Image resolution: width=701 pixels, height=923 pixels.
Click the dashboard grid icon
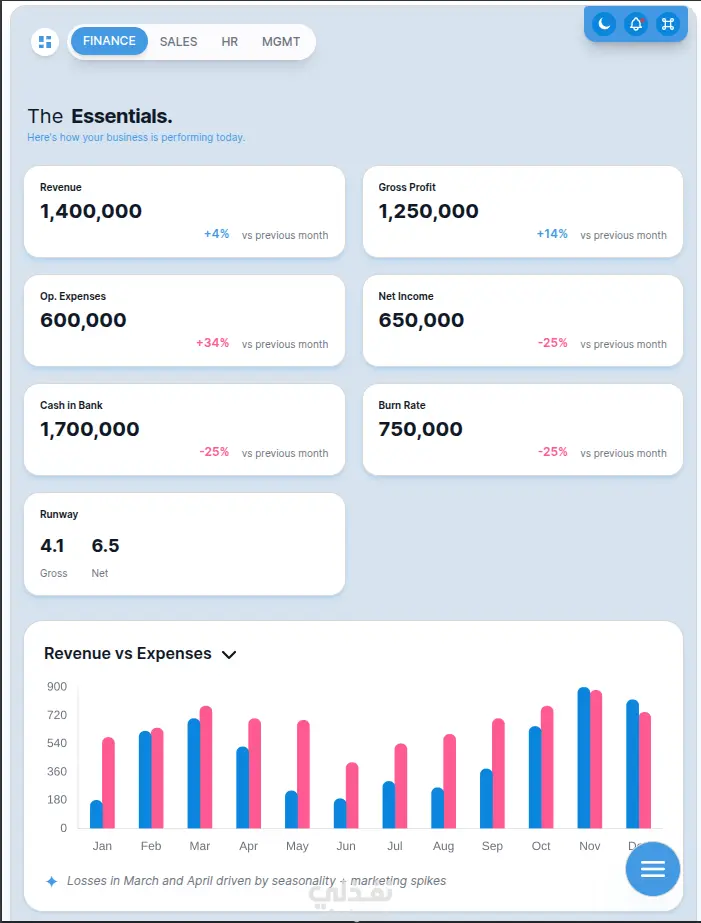(x=45, y=42)
